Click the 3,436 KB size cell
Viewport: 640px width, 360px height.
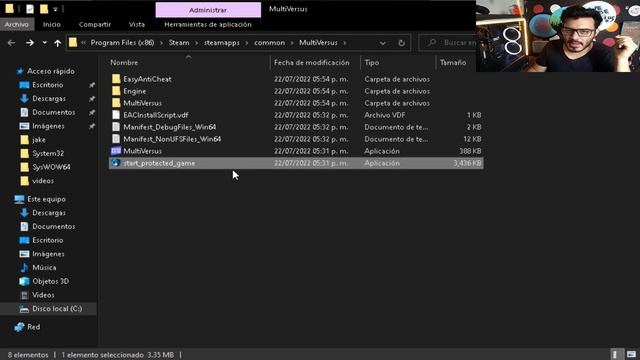467,163
